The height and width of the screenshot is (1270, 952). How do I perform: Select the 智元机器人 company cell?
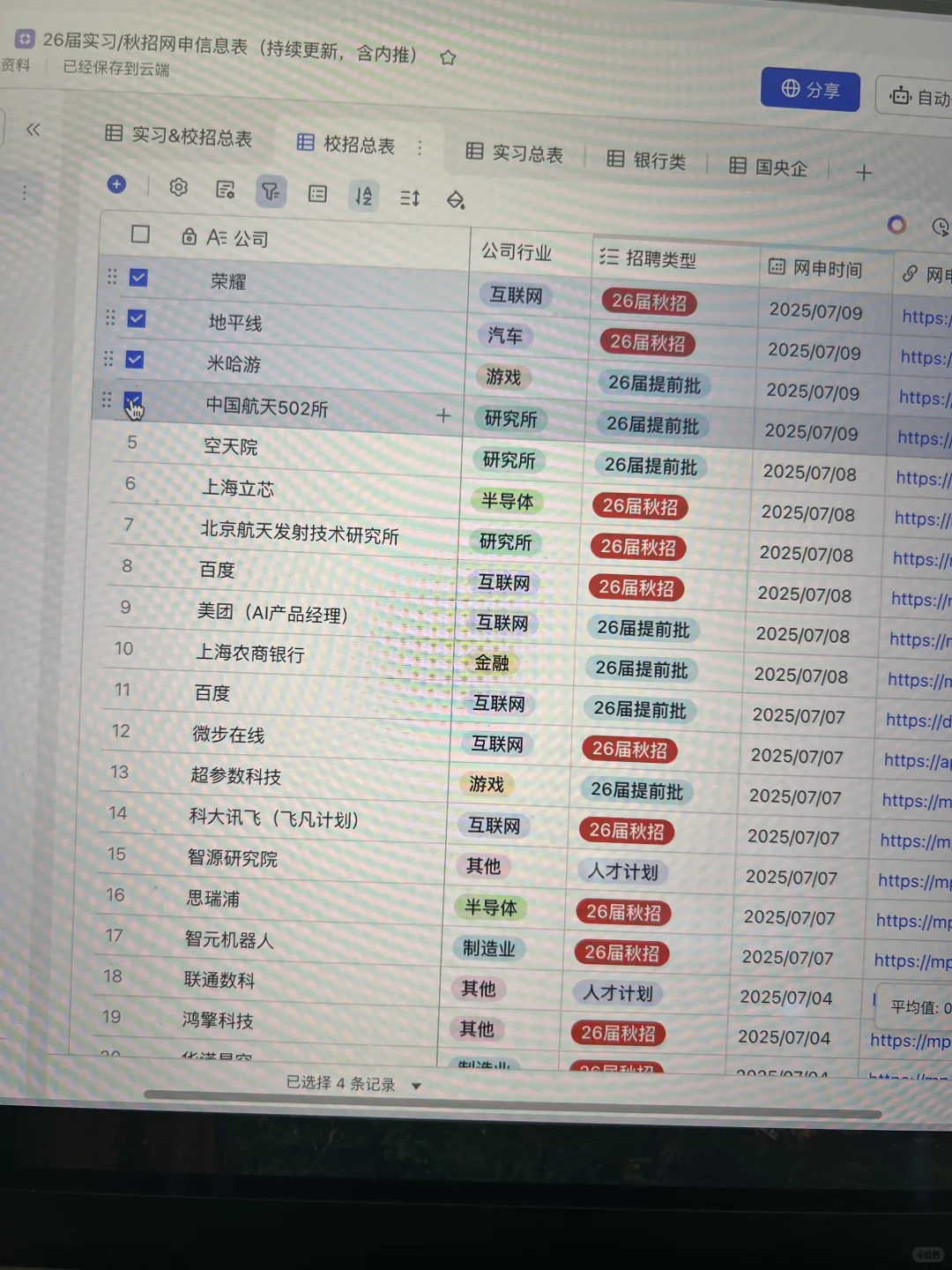click(229, 939)
